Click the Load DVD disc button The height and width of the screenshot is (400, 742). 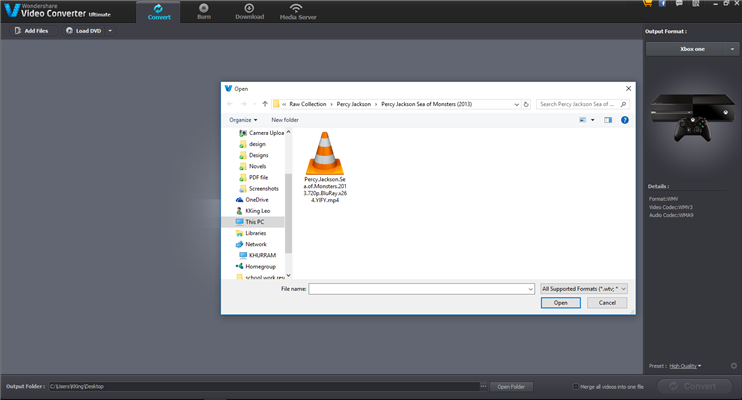[x=83, y=31]
